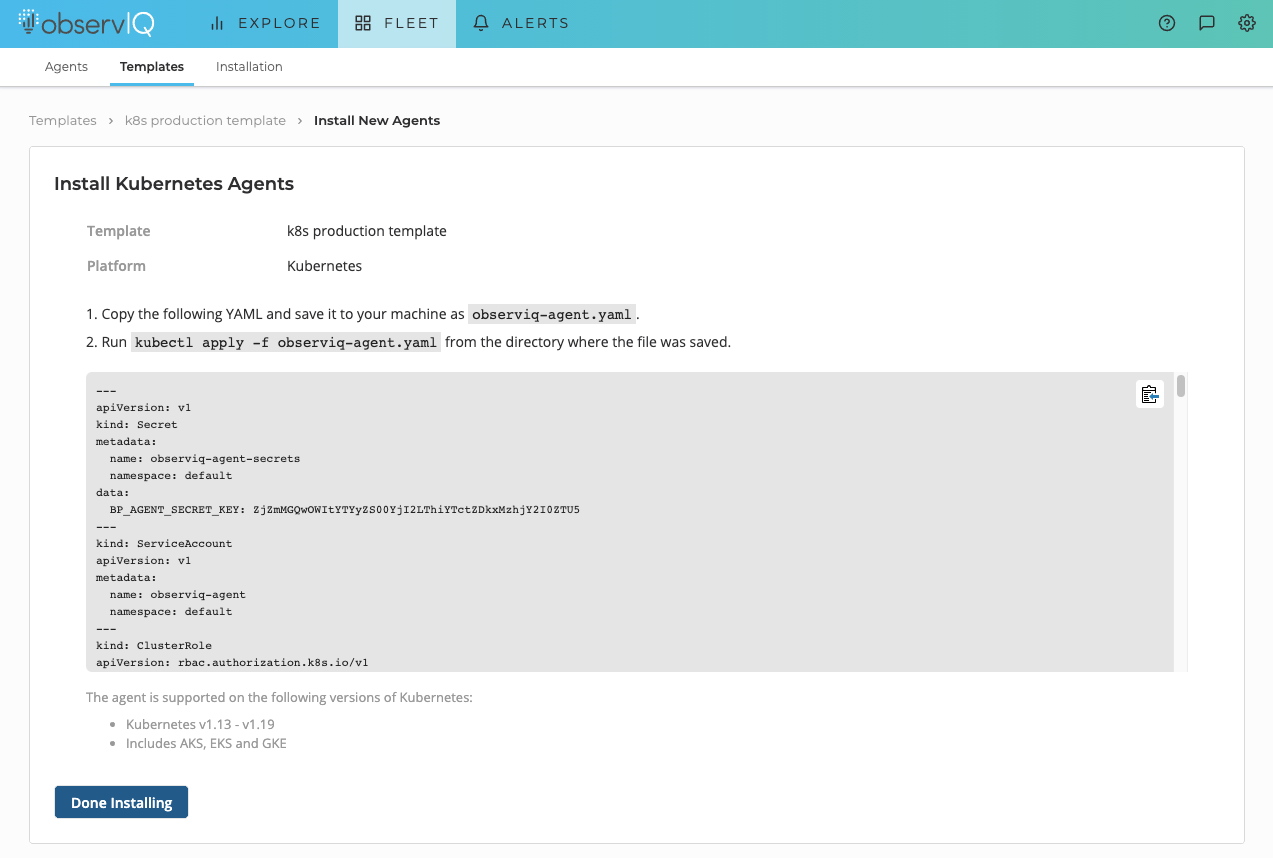Click the Done Installing button
This screenshot has height=858, width=1273.
pyautogui.click(x=121, y=803)
